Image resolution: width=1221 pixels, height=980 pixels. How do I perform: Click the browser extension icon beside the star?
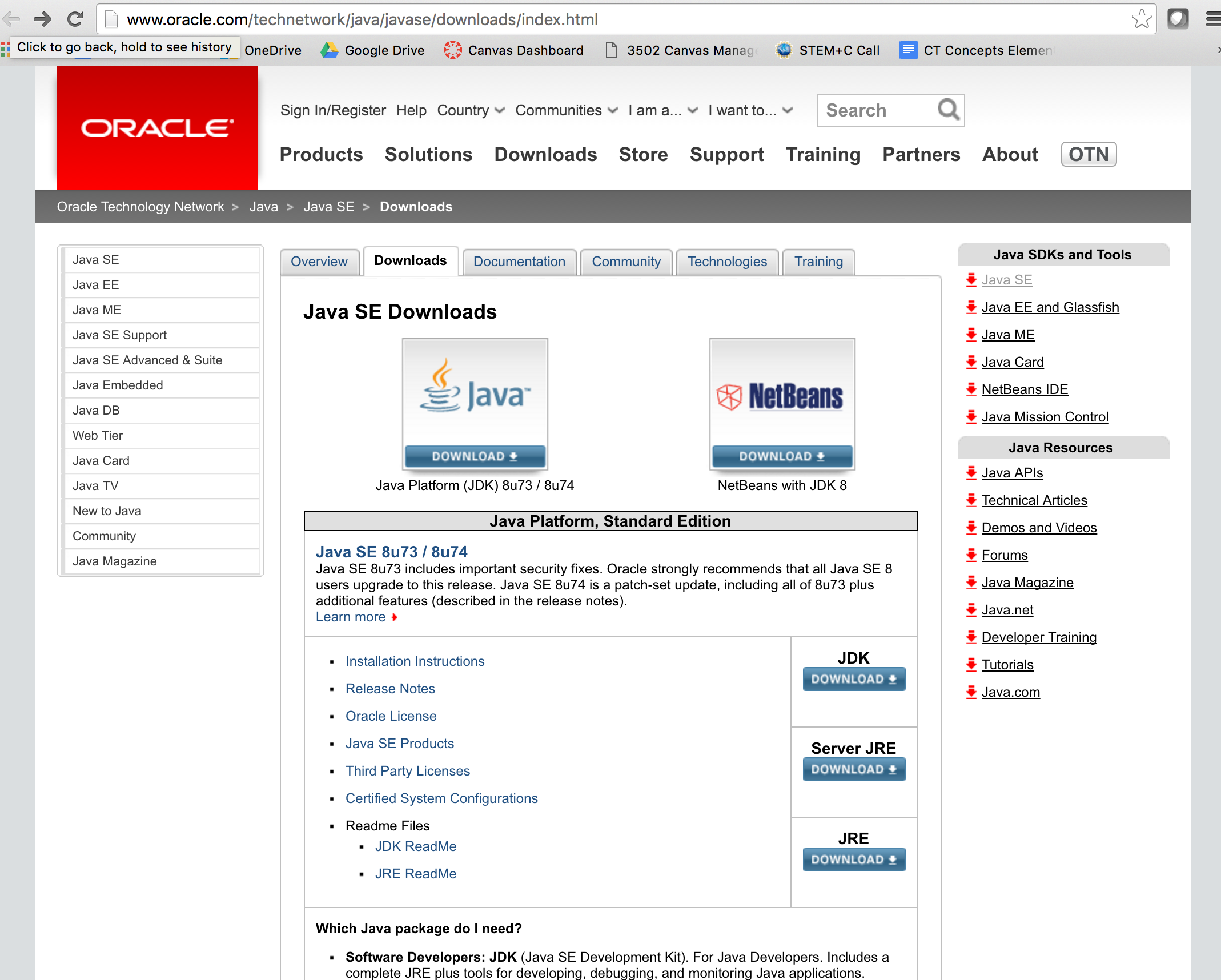[x=1178, y=19]
